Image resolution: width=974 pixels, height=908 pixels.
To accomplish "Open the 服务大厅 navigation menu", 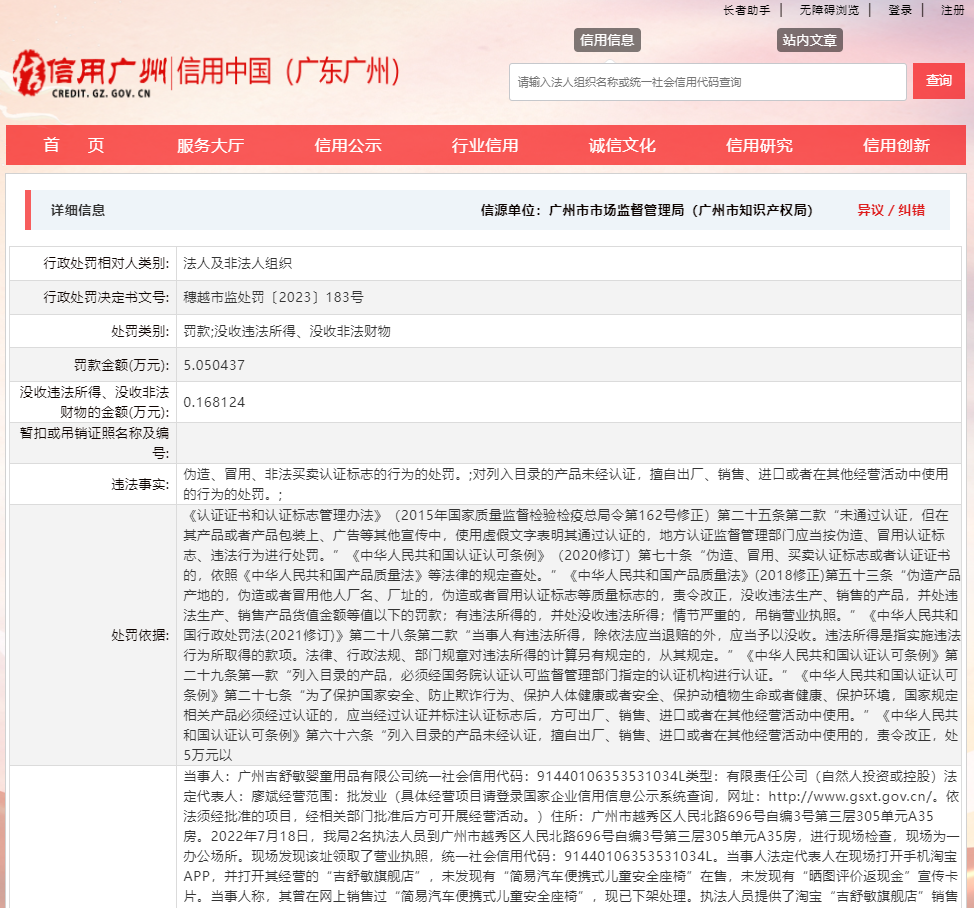I will pos(211,145).
